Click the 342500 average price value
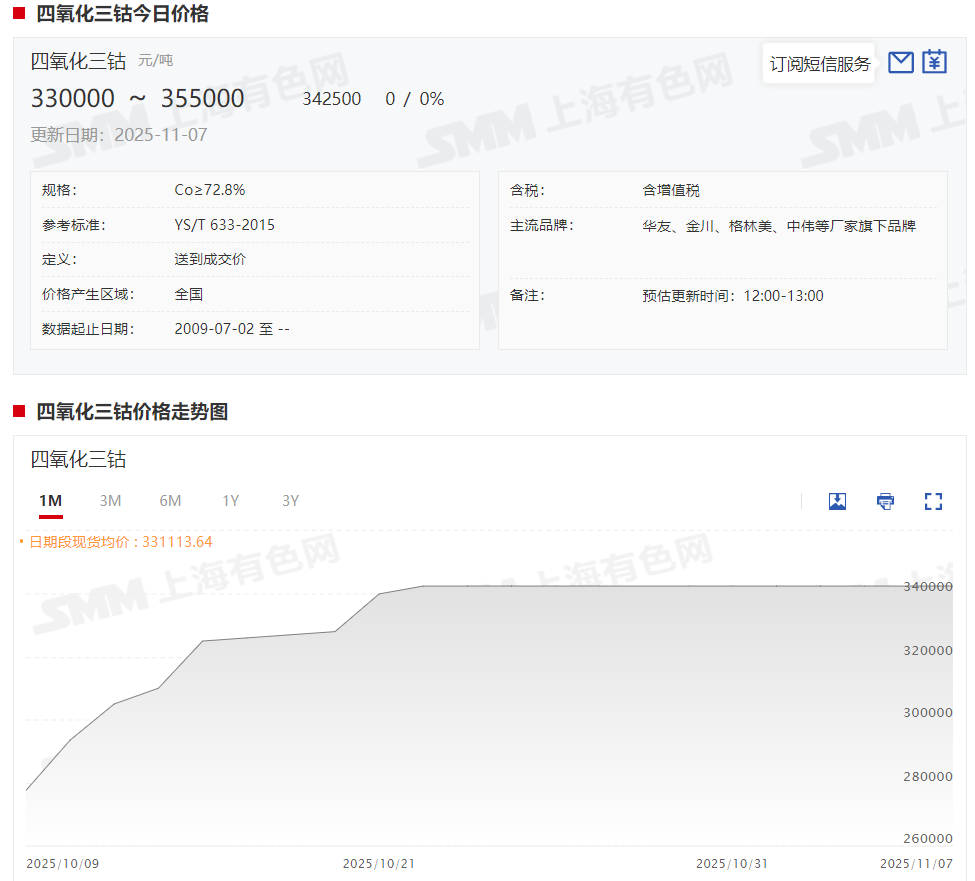 click(332, 99)
